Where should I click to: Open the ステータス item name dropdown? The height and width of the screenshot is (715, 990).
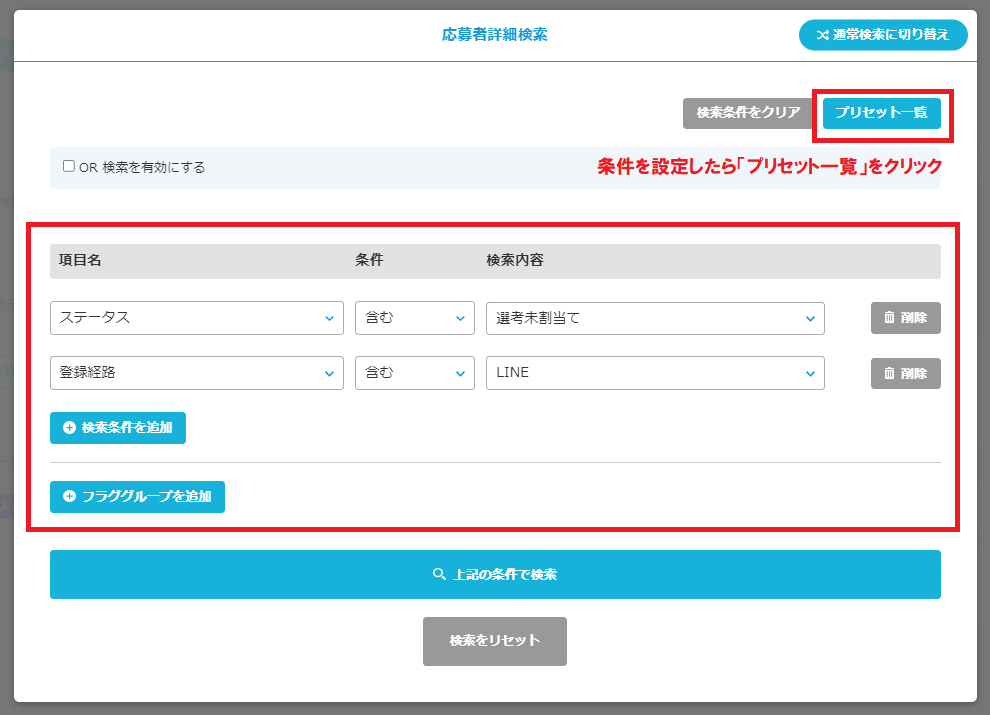click(x=196, y=318)
